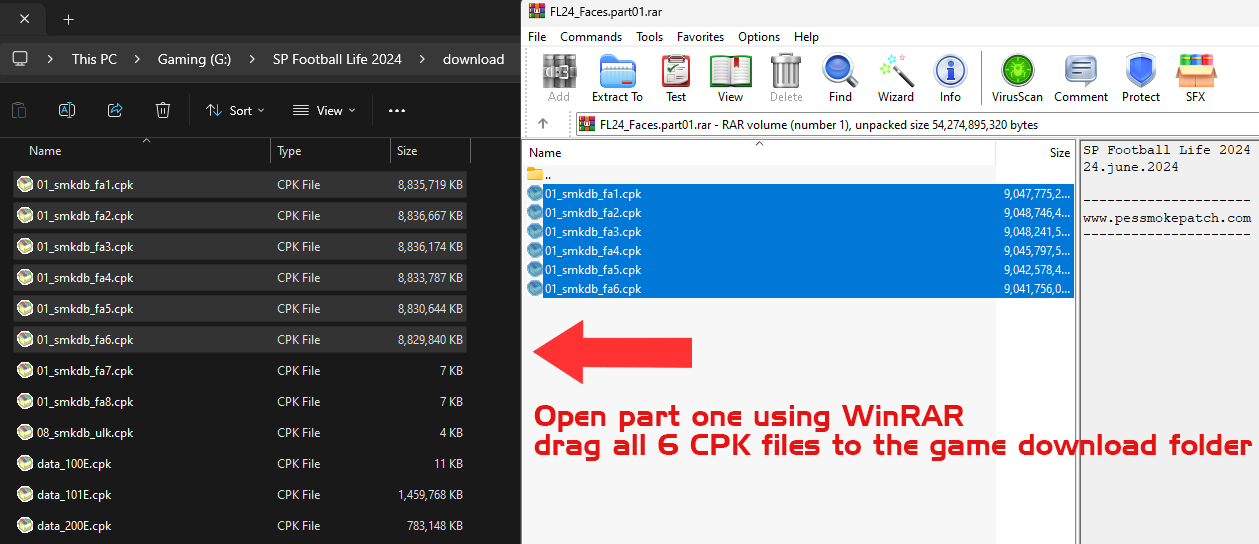Expand the chevron after Gaming (G:)

252,59
